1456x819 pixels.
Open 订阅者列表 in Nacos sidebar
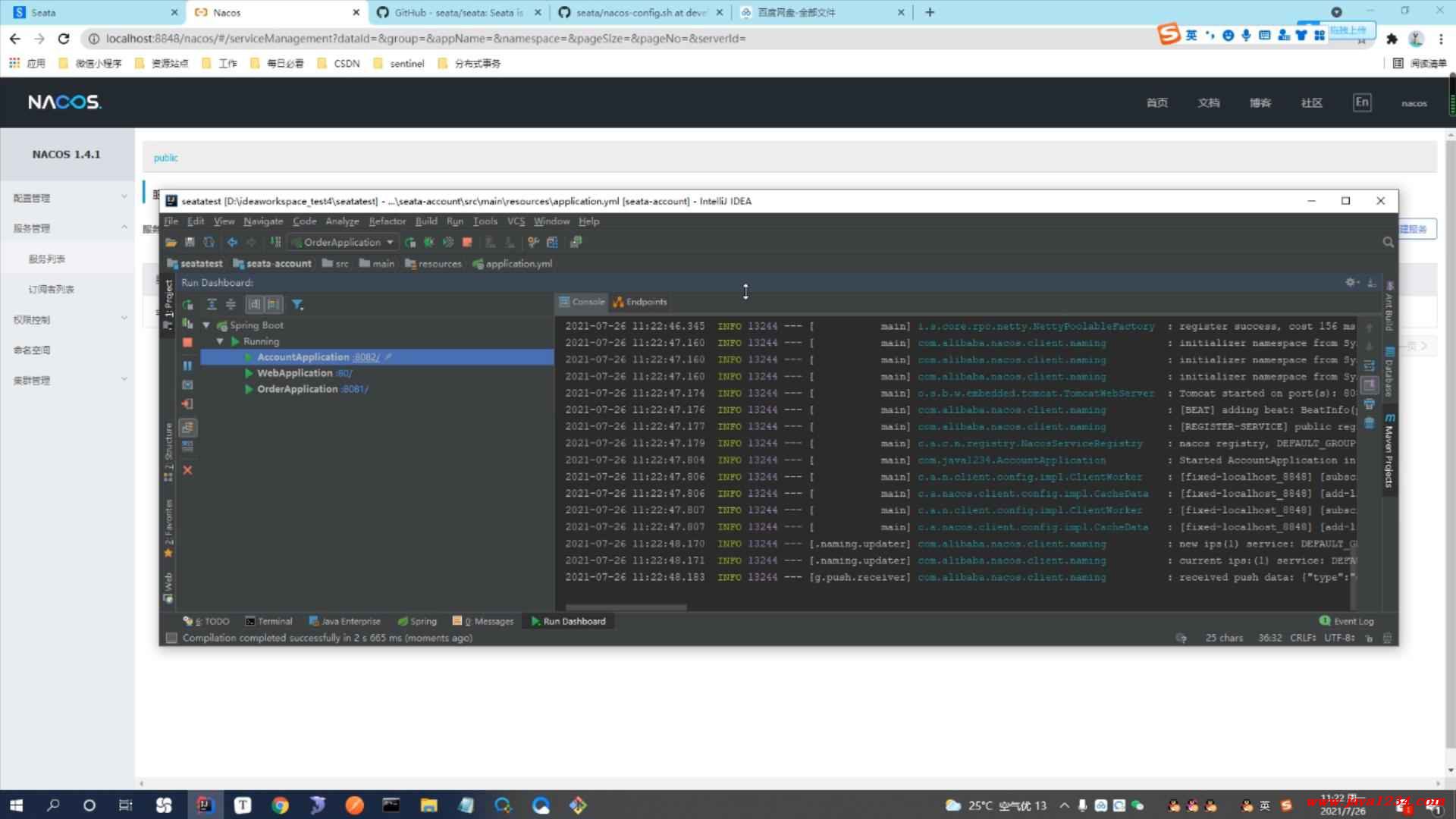[52, 289]
